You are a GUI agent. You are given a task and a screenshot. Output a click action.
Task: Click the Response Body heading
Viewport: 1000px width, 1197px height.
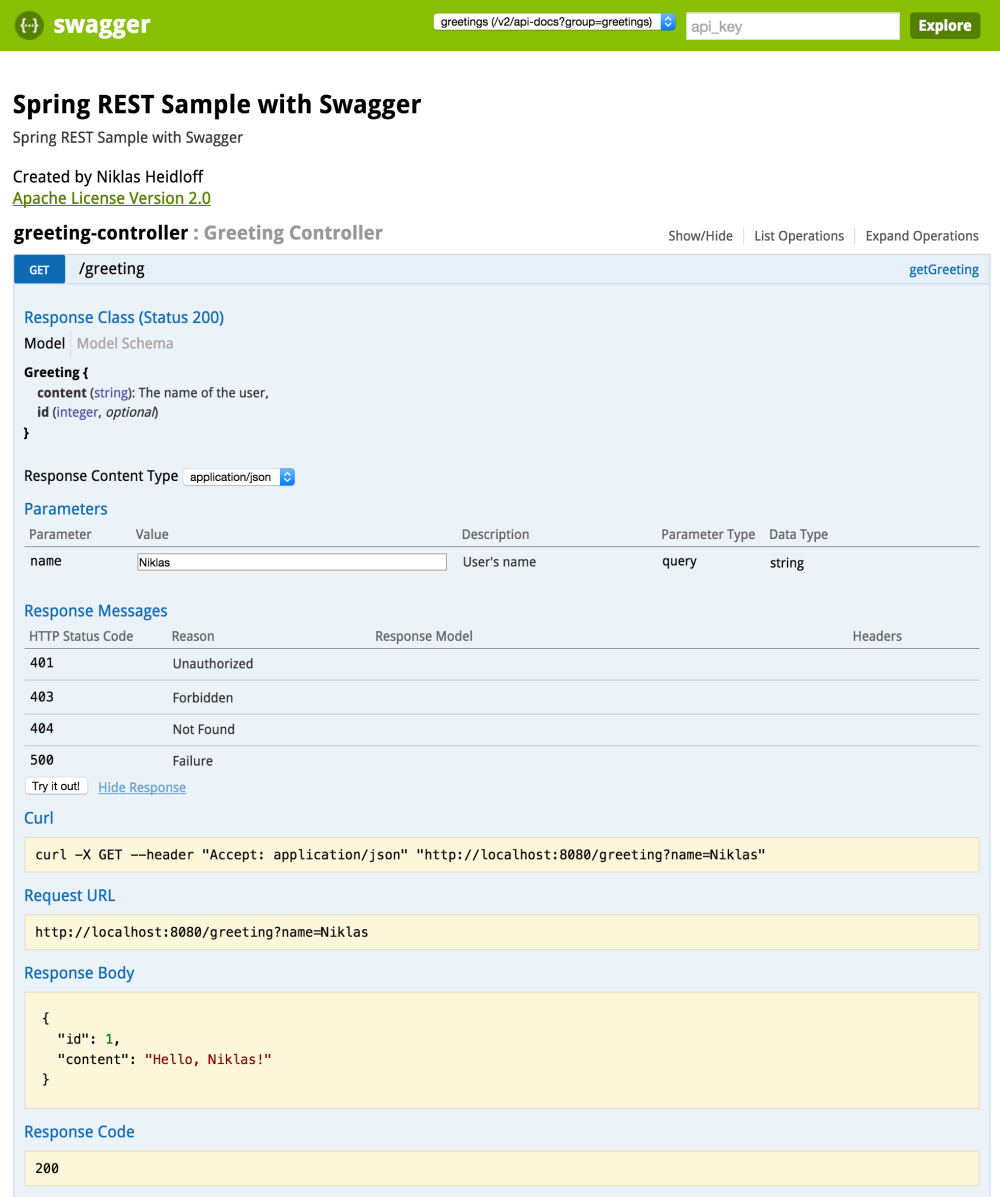click(79, 973)
